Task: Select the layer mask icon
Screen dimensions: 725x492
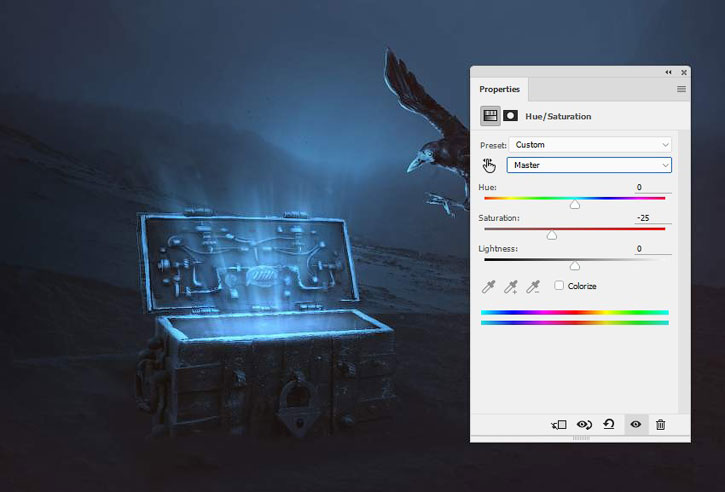Action: tap(510, 116)
